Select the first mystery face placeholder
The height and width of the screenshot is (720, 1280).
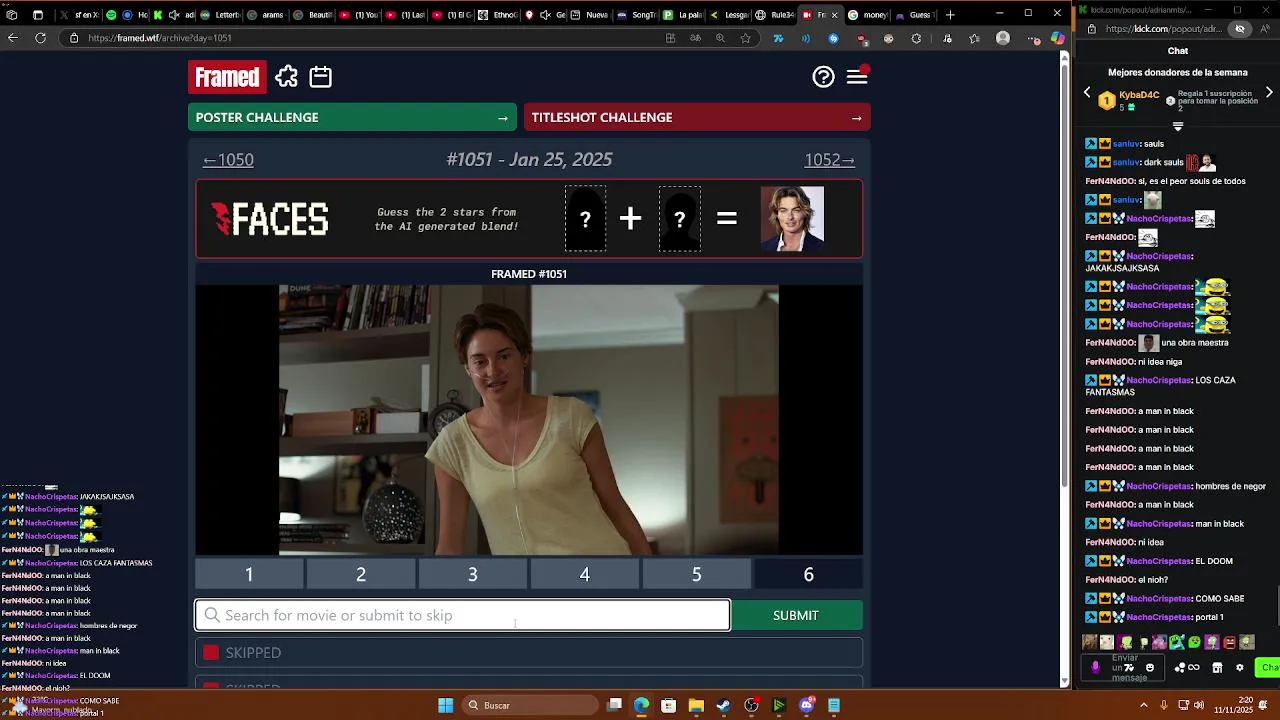pos(585,219)
